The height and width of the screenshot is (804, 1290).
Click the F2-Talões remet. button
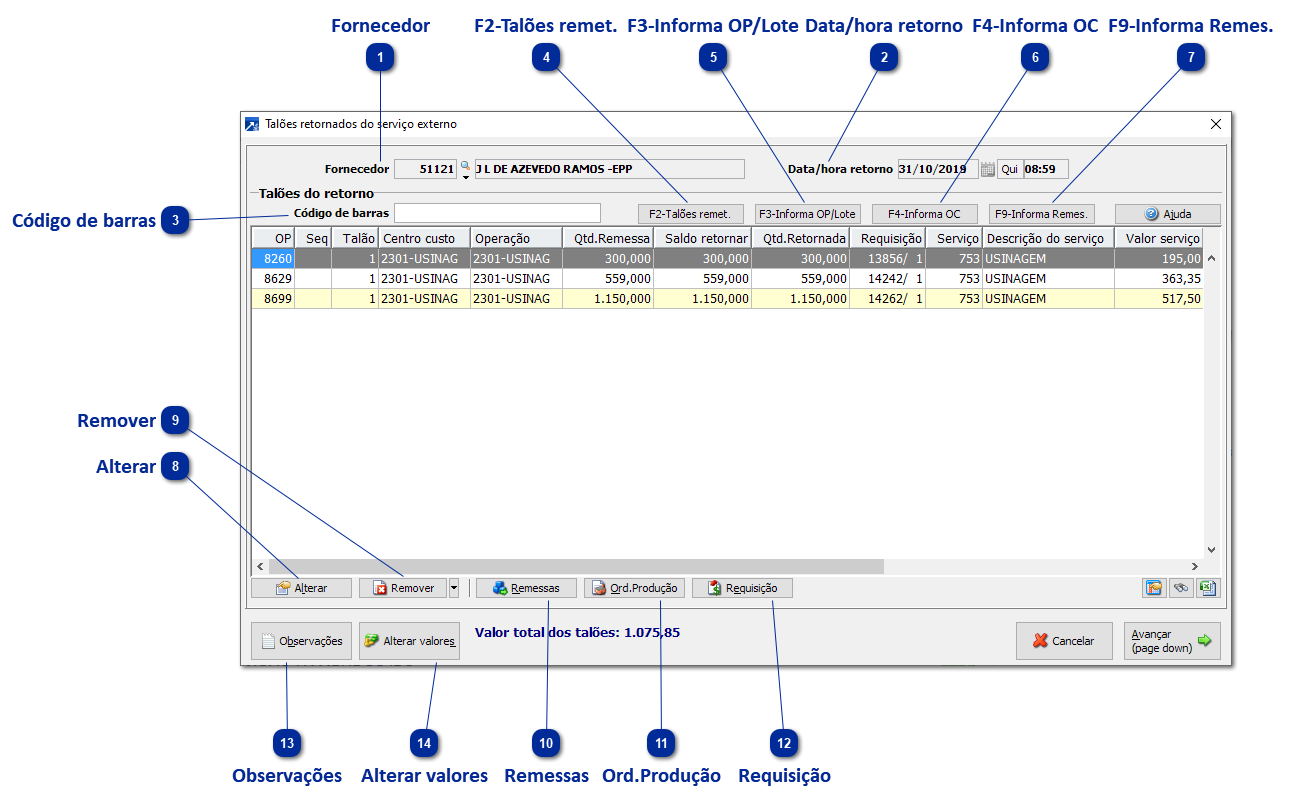click(x=691, y=214)
